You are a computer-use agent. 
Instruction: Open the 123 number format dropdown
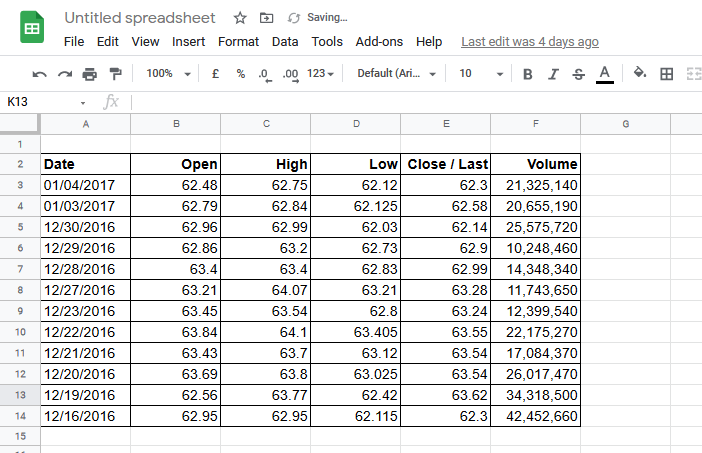tap(320, 73)
